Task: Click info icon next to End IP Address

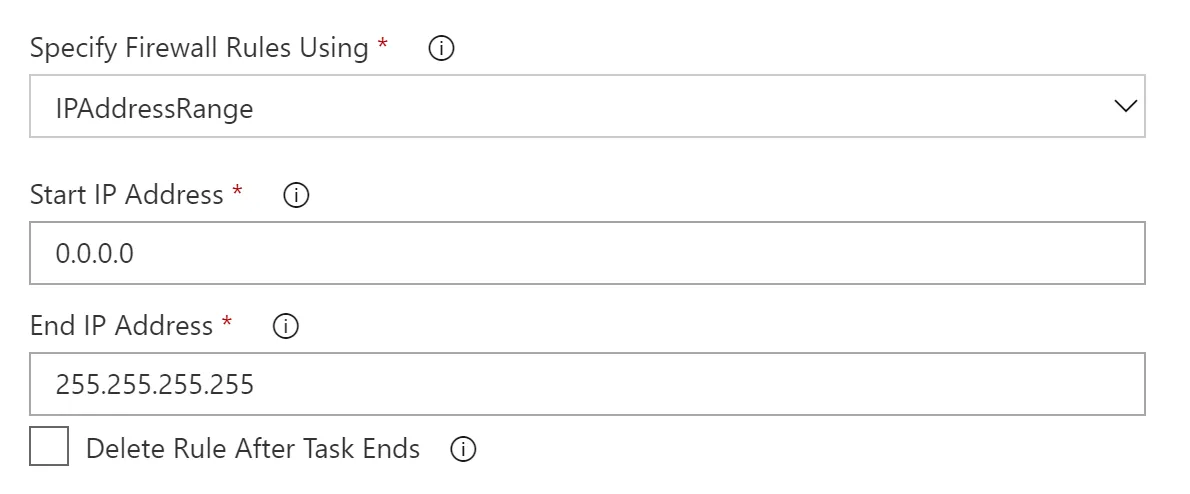Action: pyautogui.click(x=286, y=327)
